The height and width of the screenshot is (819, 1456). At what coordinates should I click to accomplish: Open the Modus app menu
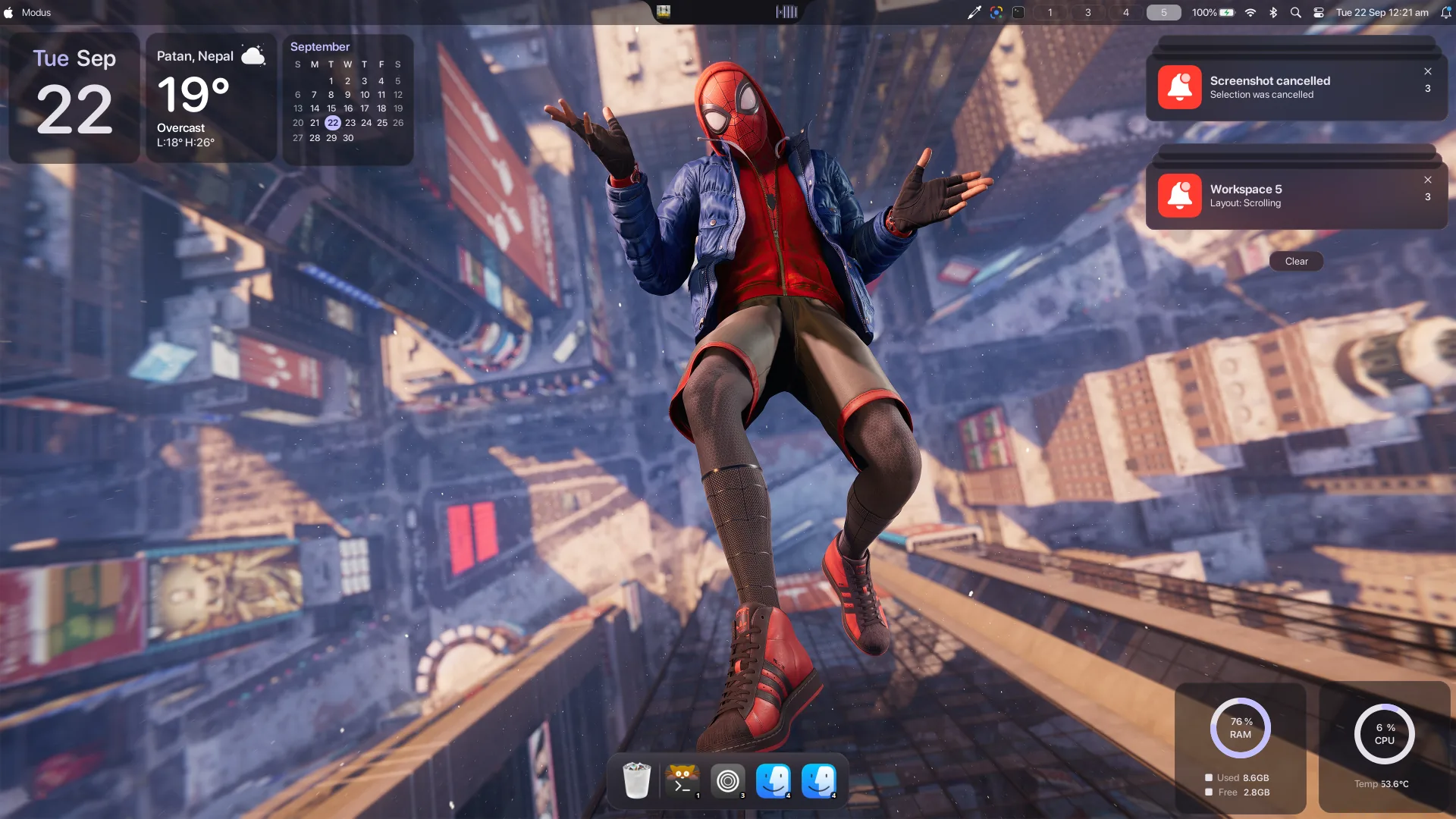coord(36,12)
